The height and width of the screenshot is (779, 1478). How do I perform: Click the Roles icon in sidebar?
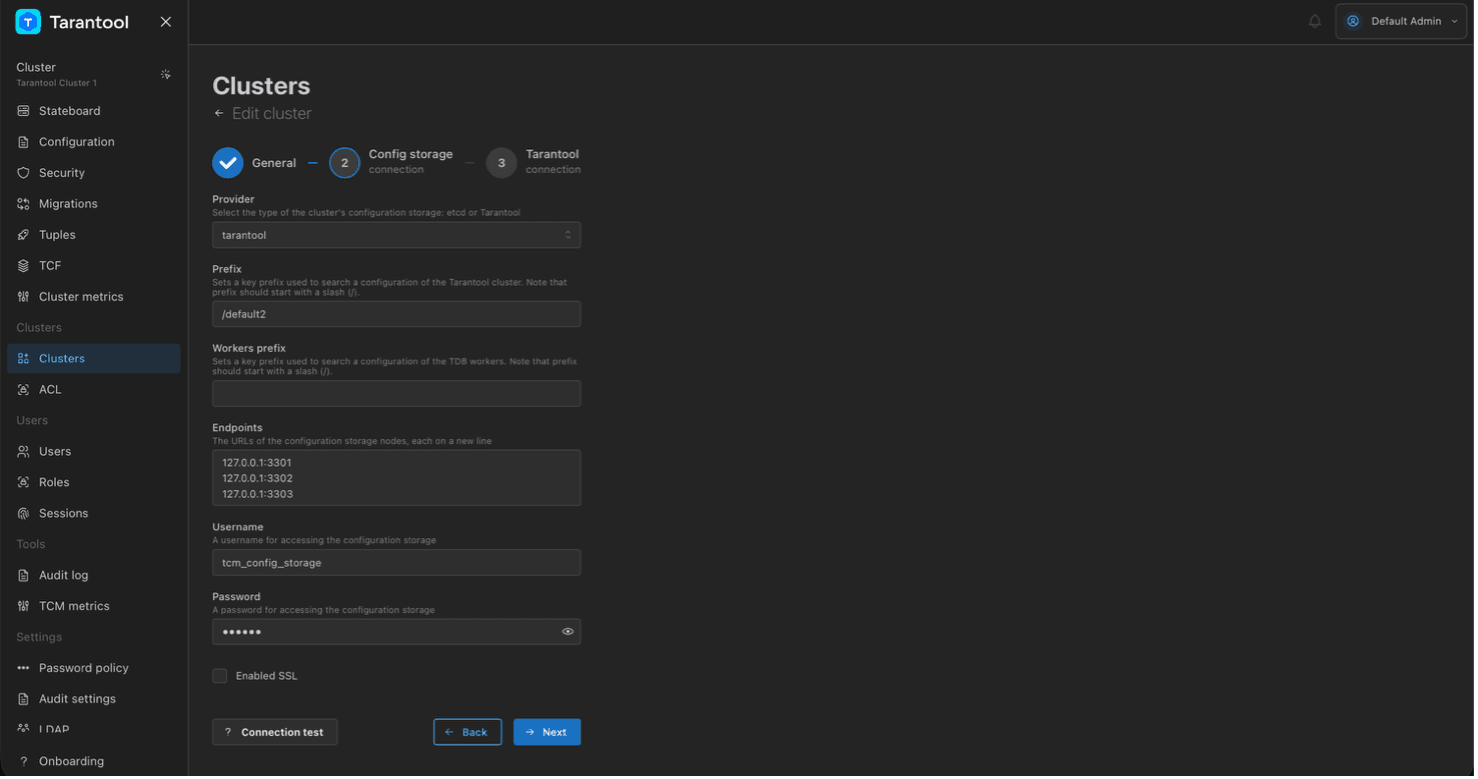pyautogui.click(x=24, y=483)
